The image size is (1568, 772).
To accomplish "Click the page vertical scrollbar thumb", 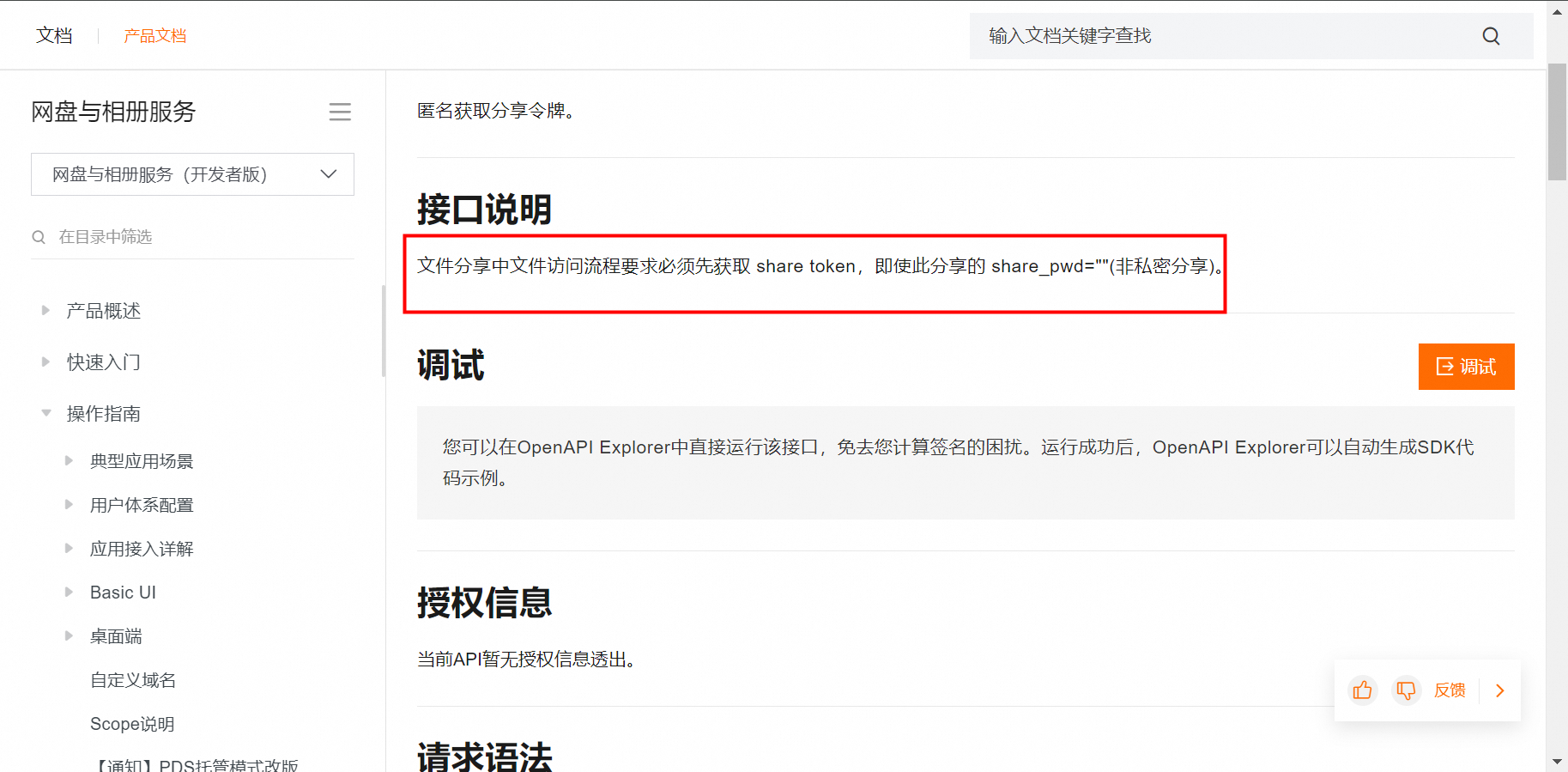I will pos(1557,120).
